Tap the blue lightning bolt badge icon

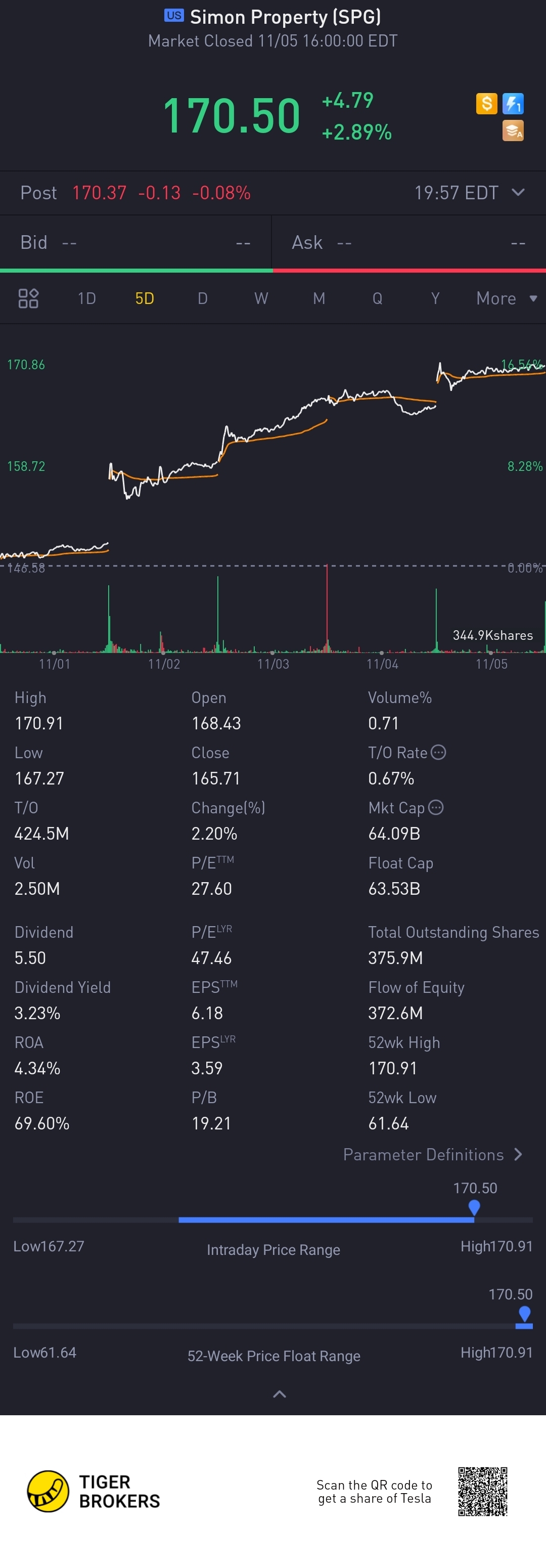coord(513,104)
